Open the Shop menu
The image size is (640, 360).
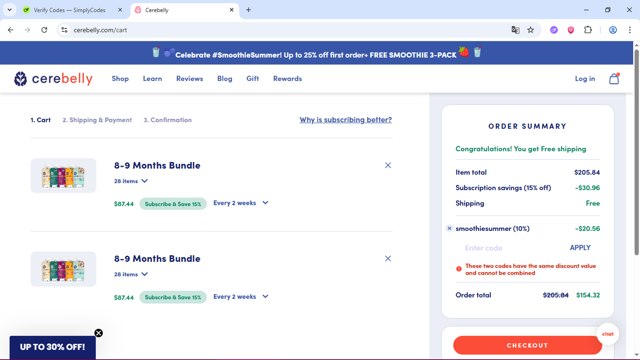120,78
